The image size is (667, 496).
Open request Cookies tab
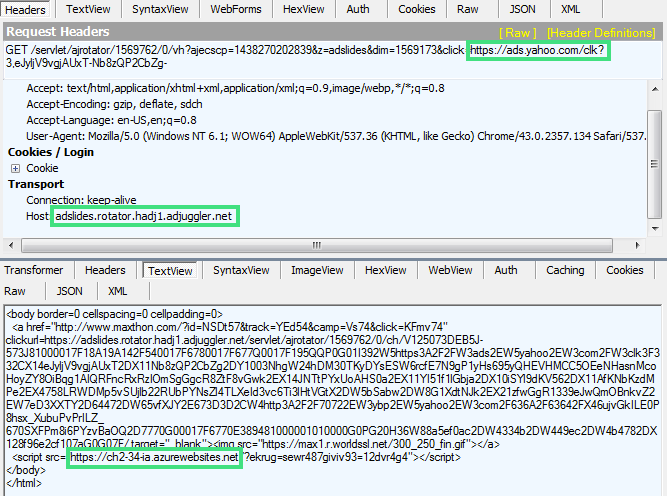[416, 9]
